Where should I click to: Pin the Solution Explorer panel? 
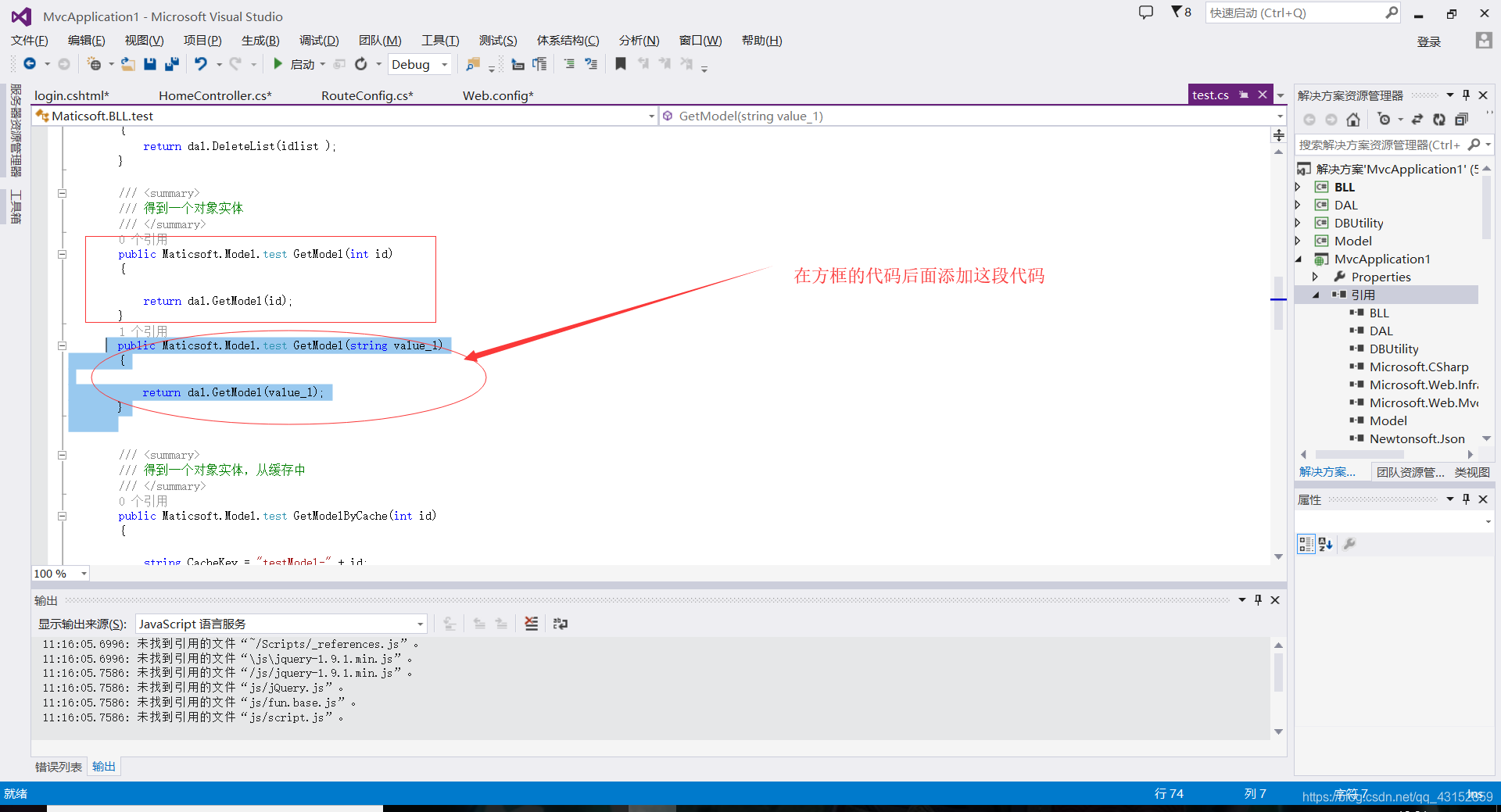click(1467, 95)
